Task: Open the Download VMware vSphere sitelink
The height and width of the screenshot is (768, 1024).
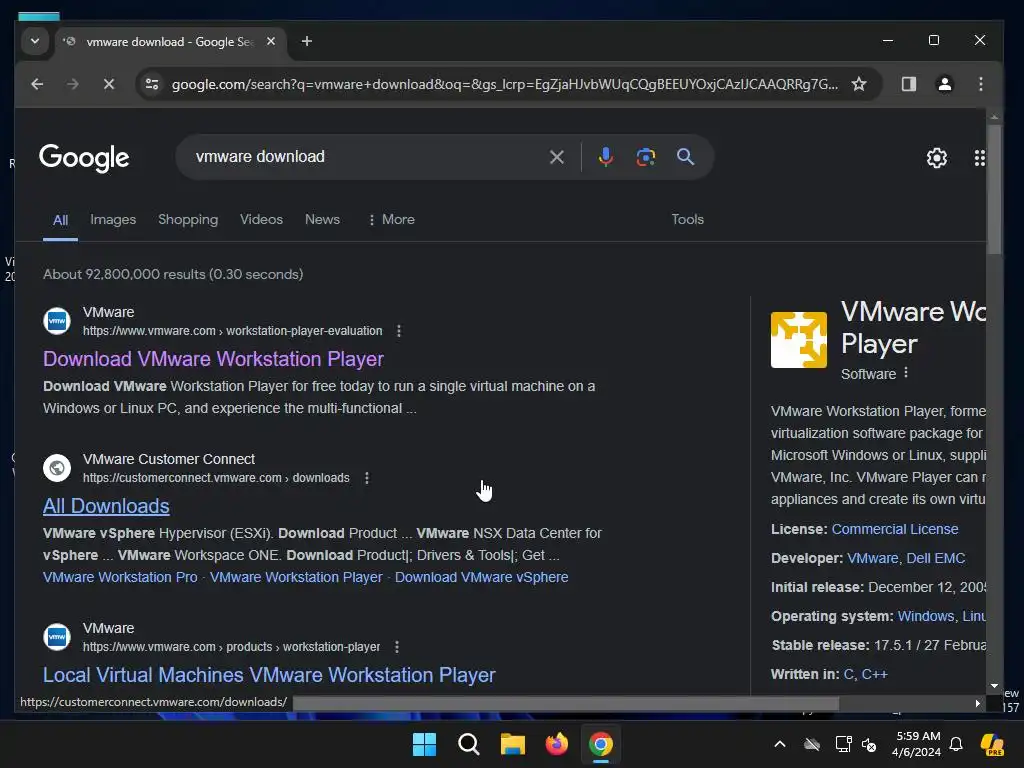Action: point(481,577)
